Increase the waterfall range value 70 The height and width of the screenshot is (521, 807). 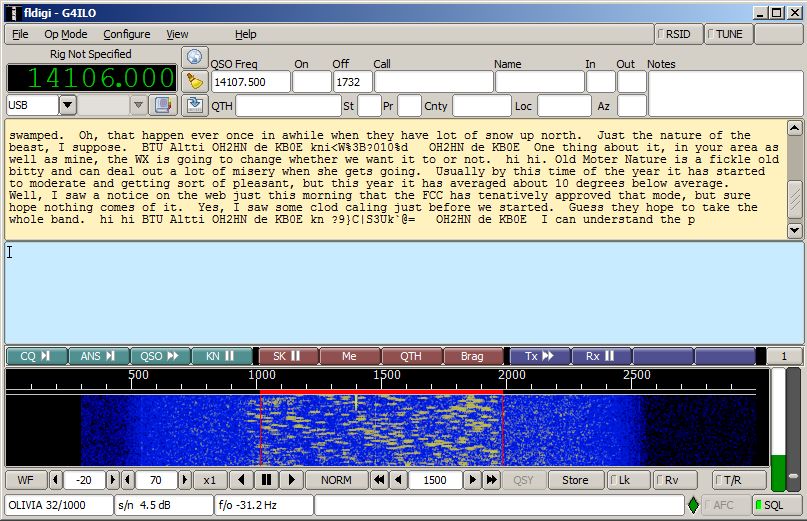click(x=185, y=480)
